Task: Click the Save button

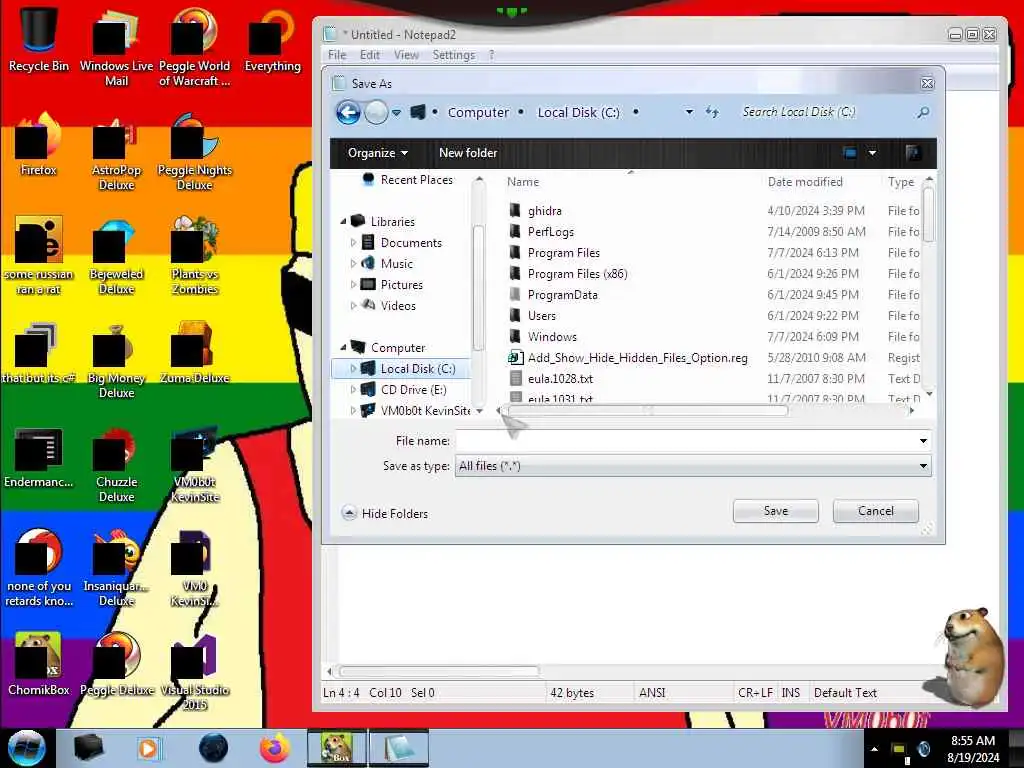Action: tap(776, 511)
